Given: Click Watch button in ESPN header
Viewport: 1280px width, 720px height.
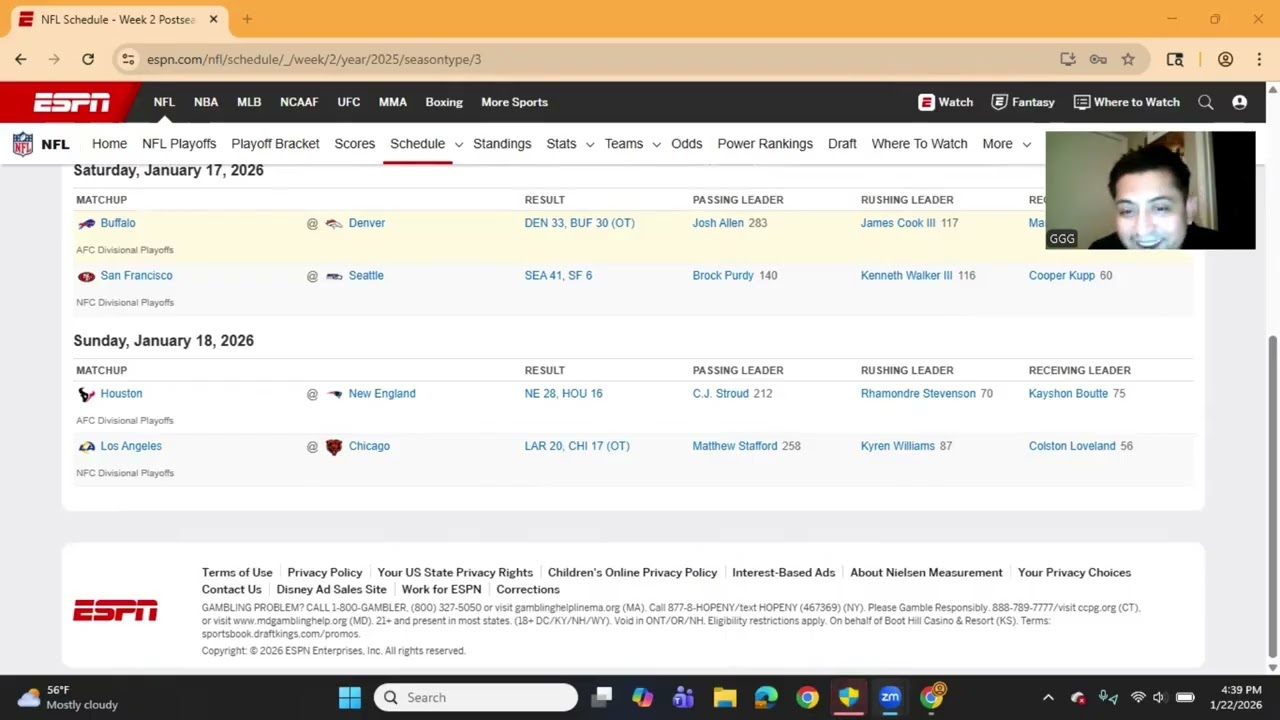Looking at the screenshot, I should pyautogui.click(x=946, y=102).
